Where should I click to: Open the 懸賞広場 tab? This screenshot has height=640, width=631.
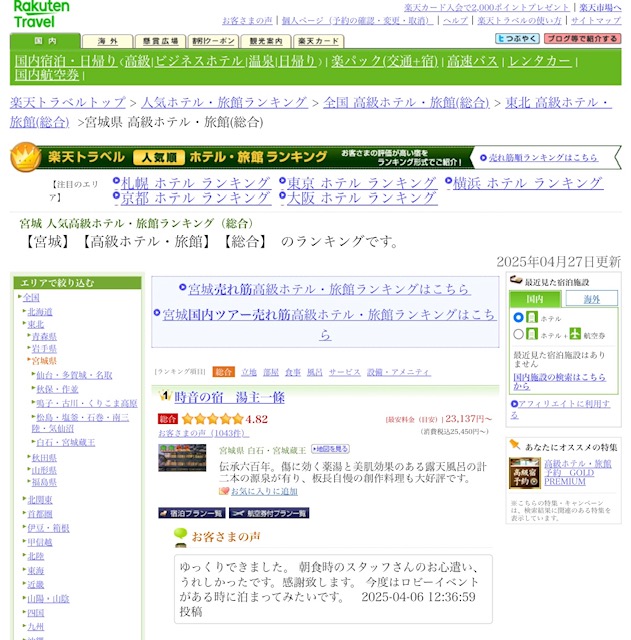click(x=160, y=41)
